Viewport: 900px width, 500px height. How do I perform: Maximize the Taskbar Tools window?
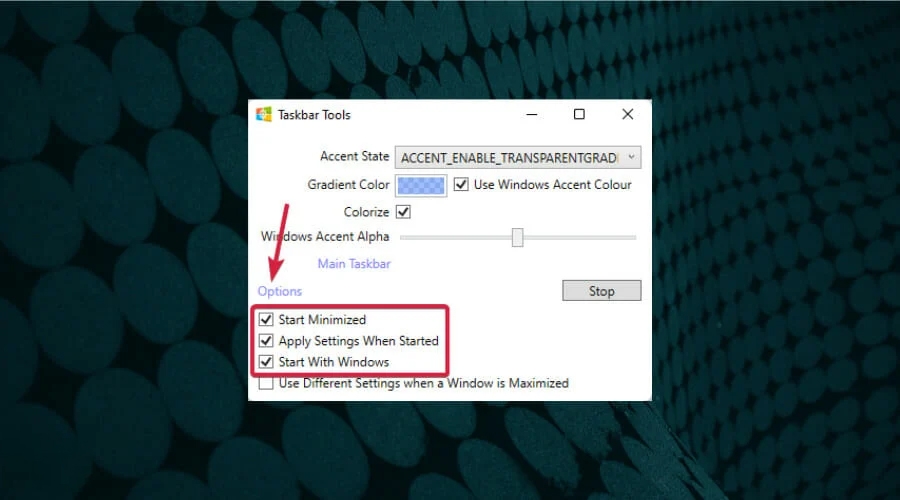point(579,114)
